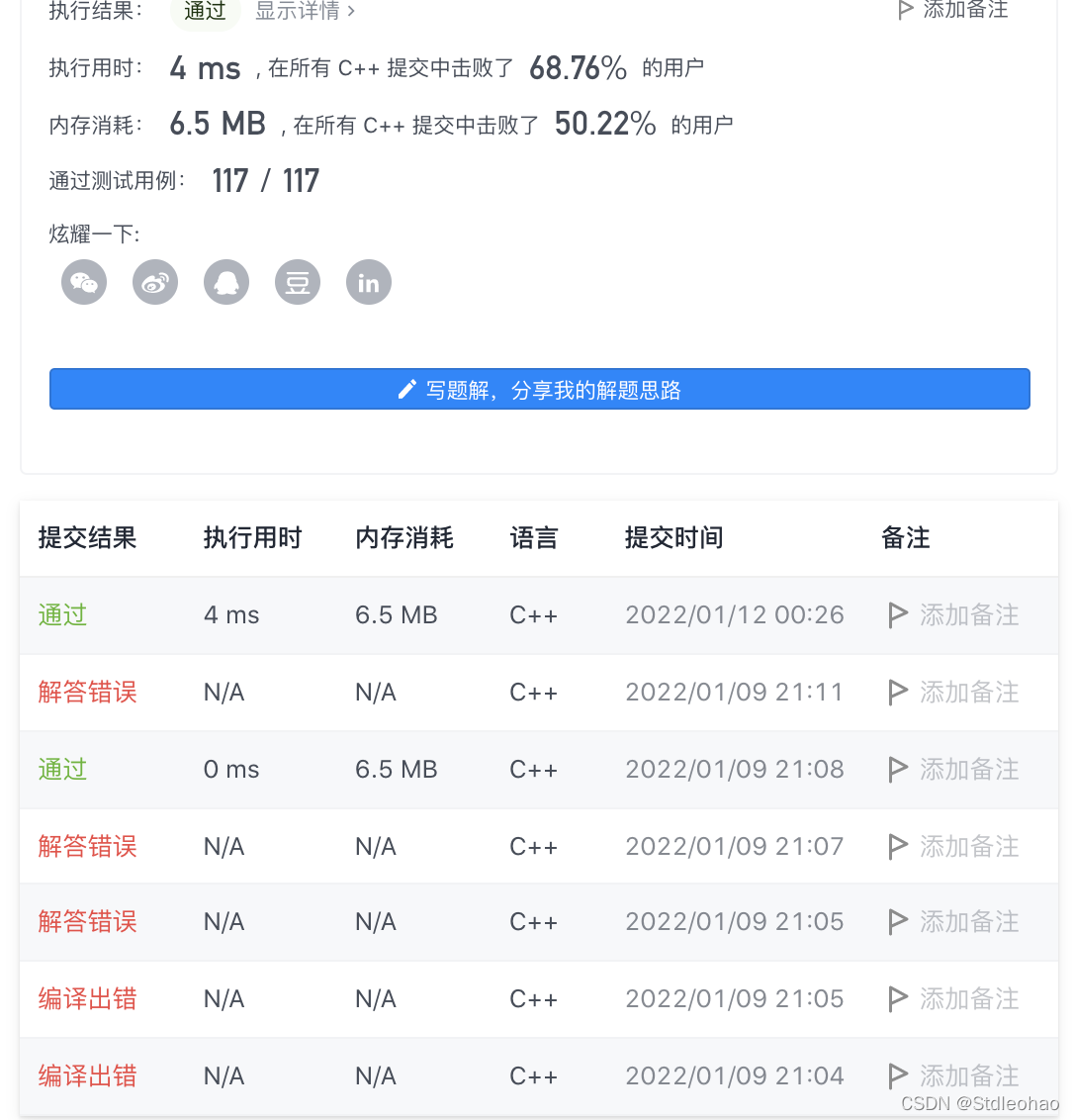Click flag icon in 2022/01/09 21:04 row

[898, 1075]
